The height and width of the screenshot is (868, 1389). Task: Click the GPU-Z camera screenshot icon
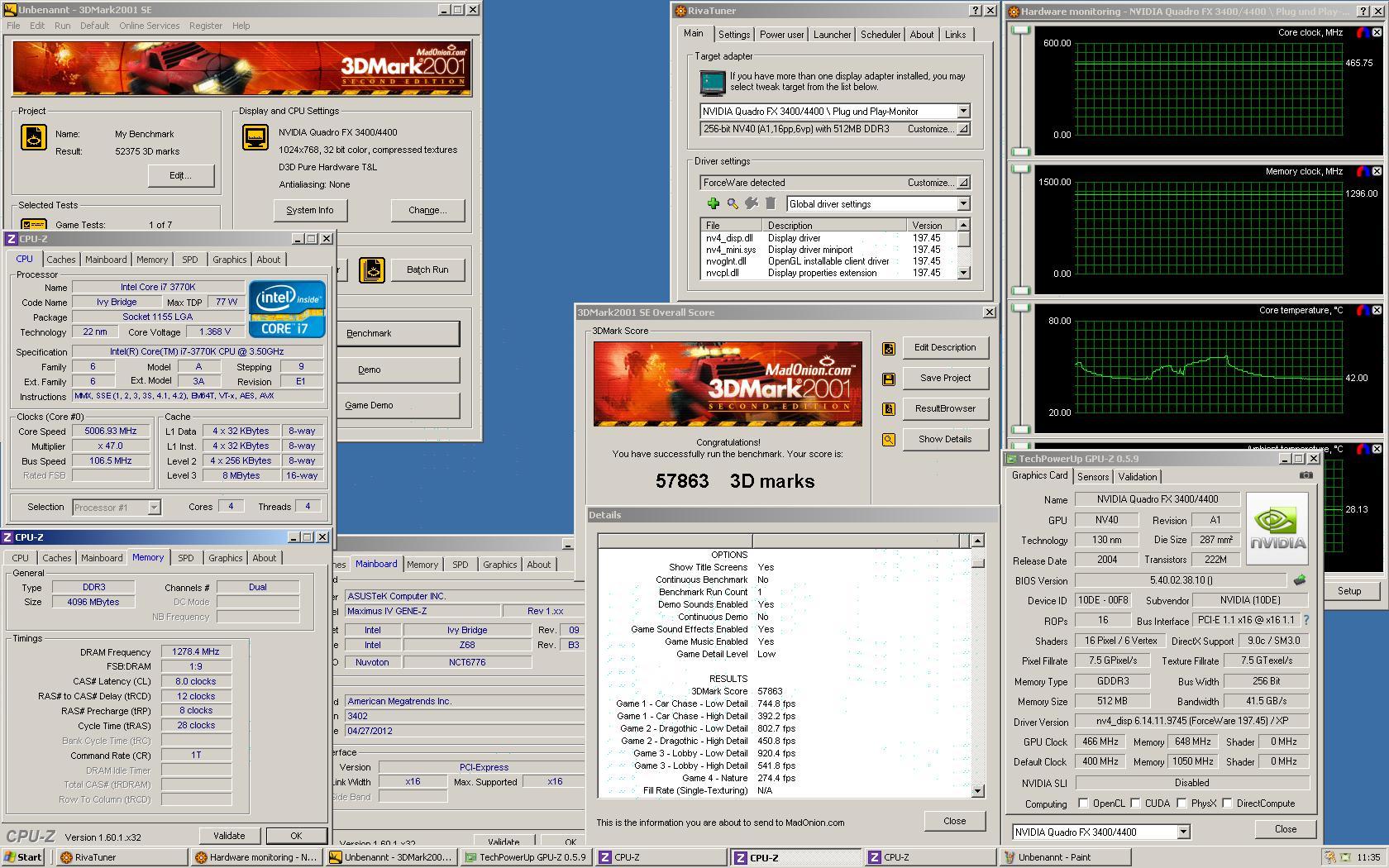[x=1305, y=475]
